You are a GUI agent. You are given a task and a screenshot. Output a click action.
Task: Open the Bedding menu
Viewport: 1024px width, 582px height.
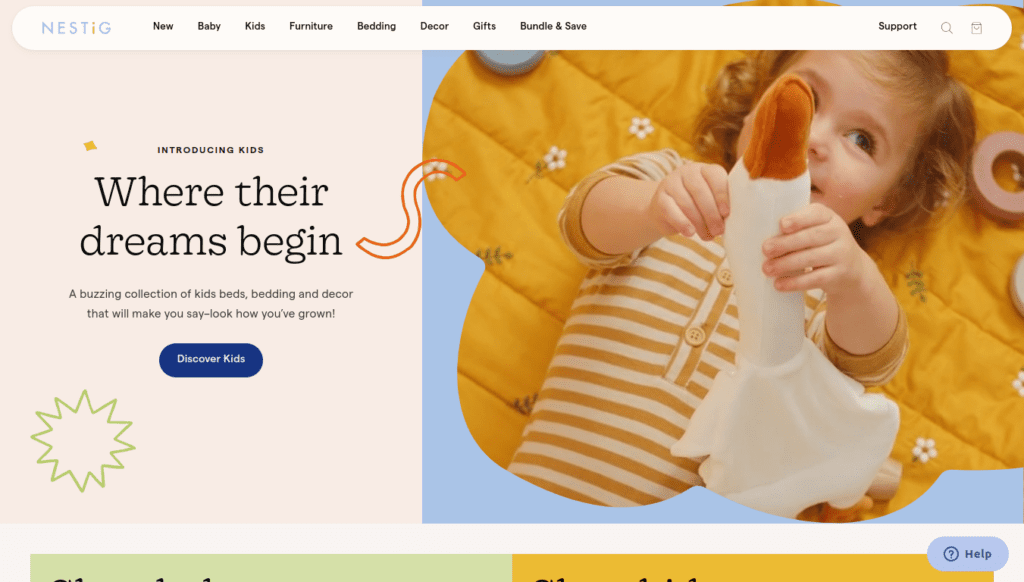tap(376, 26)
